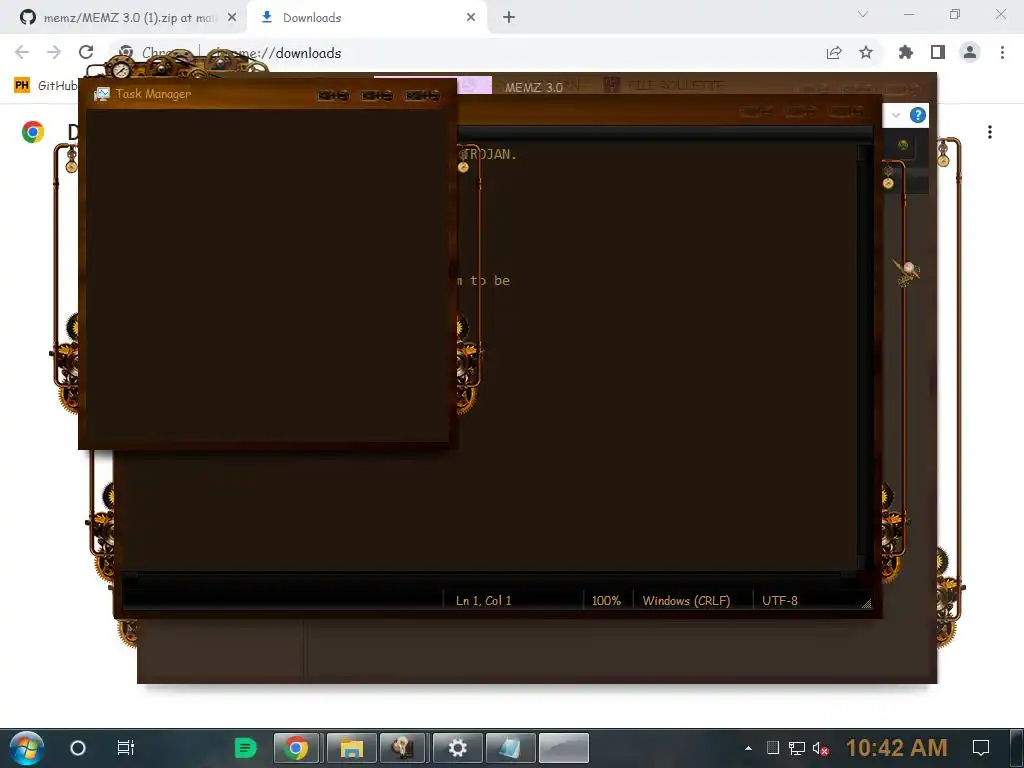
Task: Click the MEMZ 3.0 window title
Action: 534,88
